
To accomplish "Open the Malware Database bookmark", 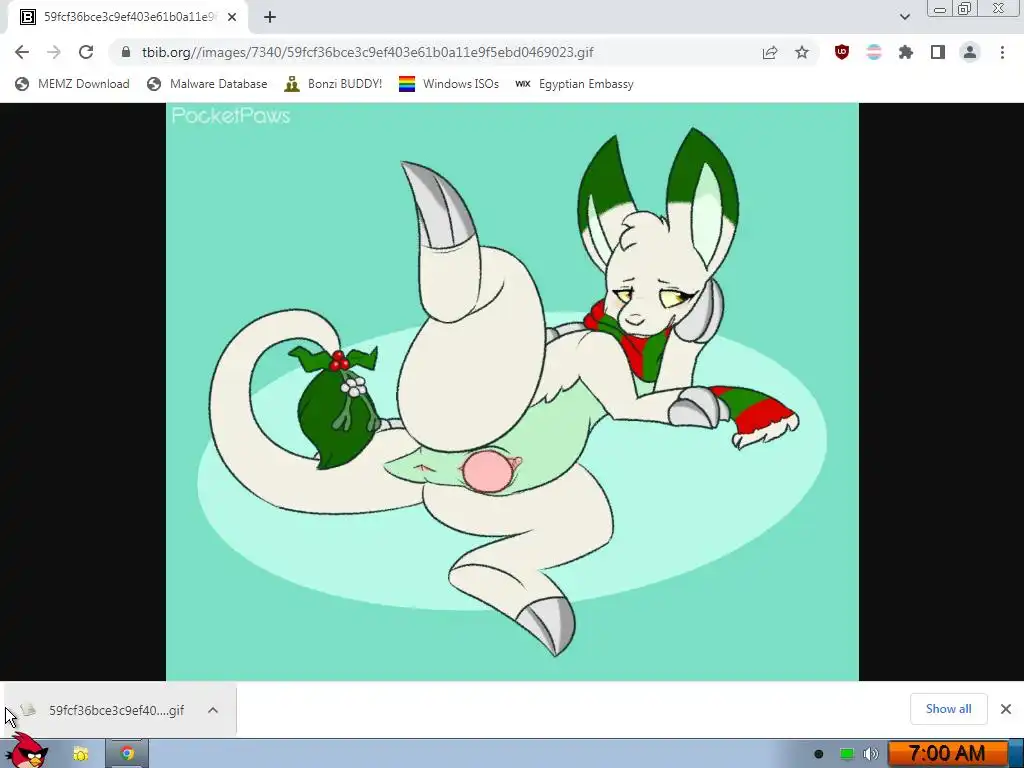I will [x=208, y=84].
